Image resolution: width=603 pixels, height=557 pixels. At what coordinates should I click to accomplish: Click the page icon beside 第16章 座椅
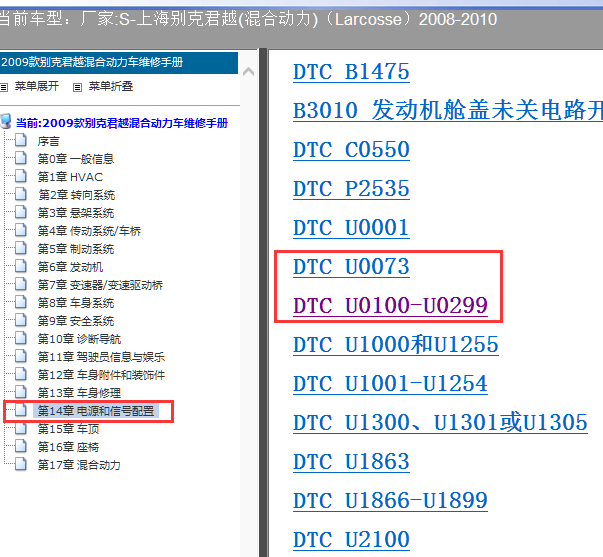[20, 446]
